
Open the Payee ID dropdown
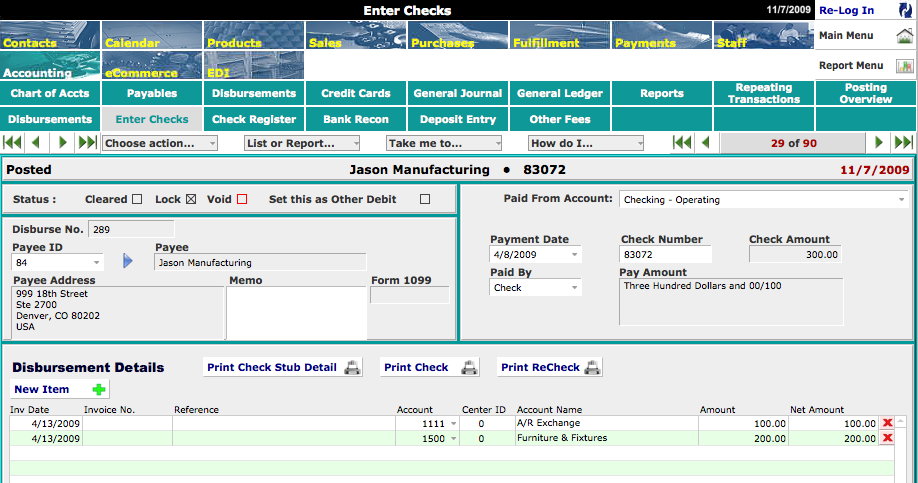[x=57, y=262]
